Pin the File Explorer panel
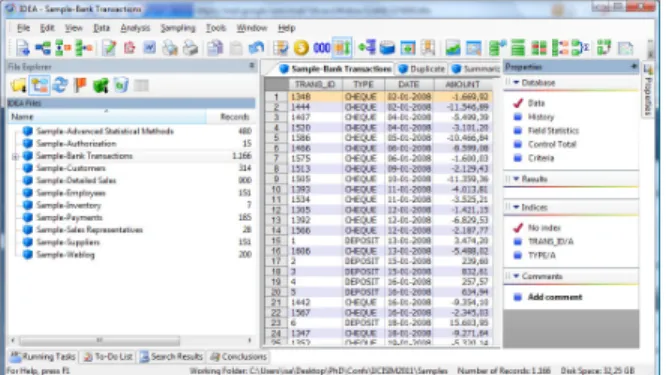Image resolution: width=666 pixels, height=375 pixels. coord(251,66)
